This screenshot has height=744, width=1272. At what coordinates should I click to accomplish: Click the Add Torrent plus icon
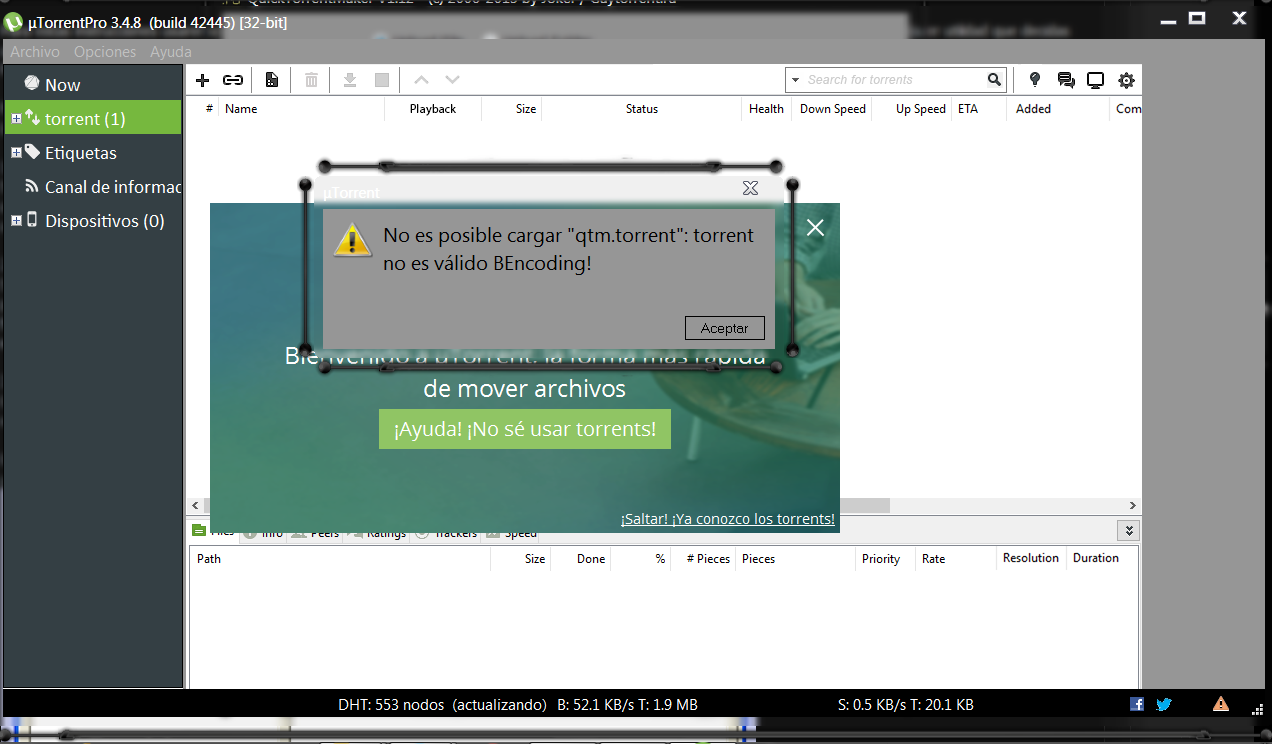point(202,80)
